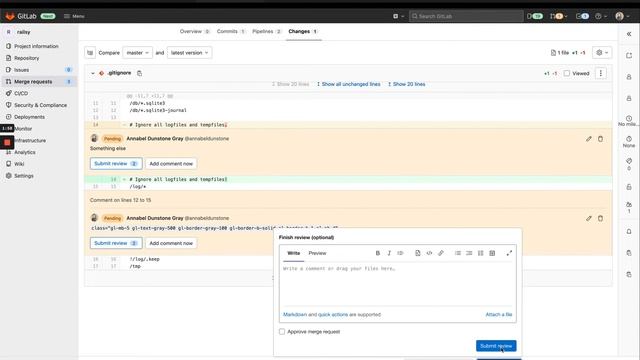The width and height of the screenshot is (640, 360).
Task: Apply italic formatting in editor
Action: (389, 253)
